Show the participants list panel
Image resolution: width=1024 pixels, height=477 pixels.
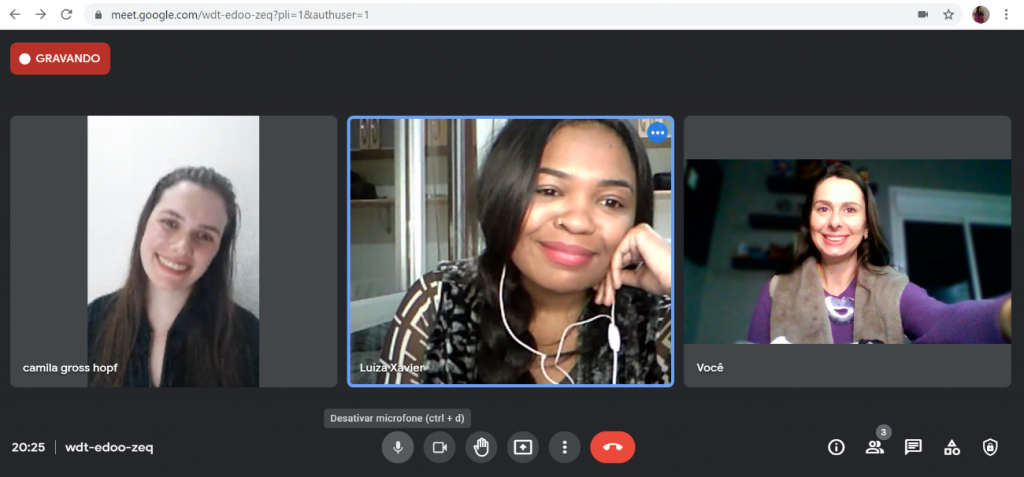coord(875,447)
